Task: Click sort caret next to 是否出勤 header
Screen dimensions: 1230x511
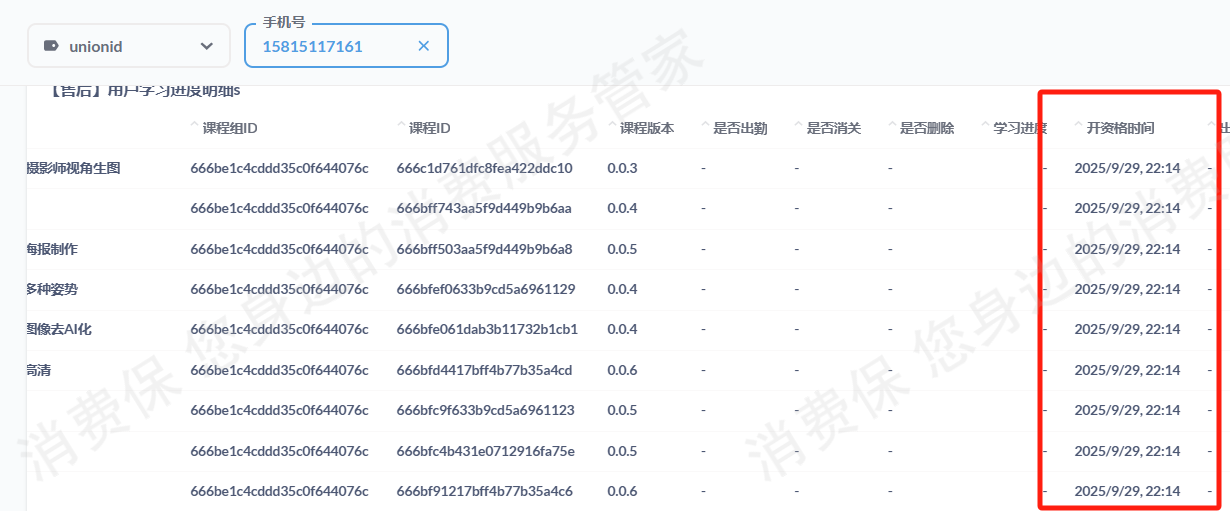Action: click(706, 127)
